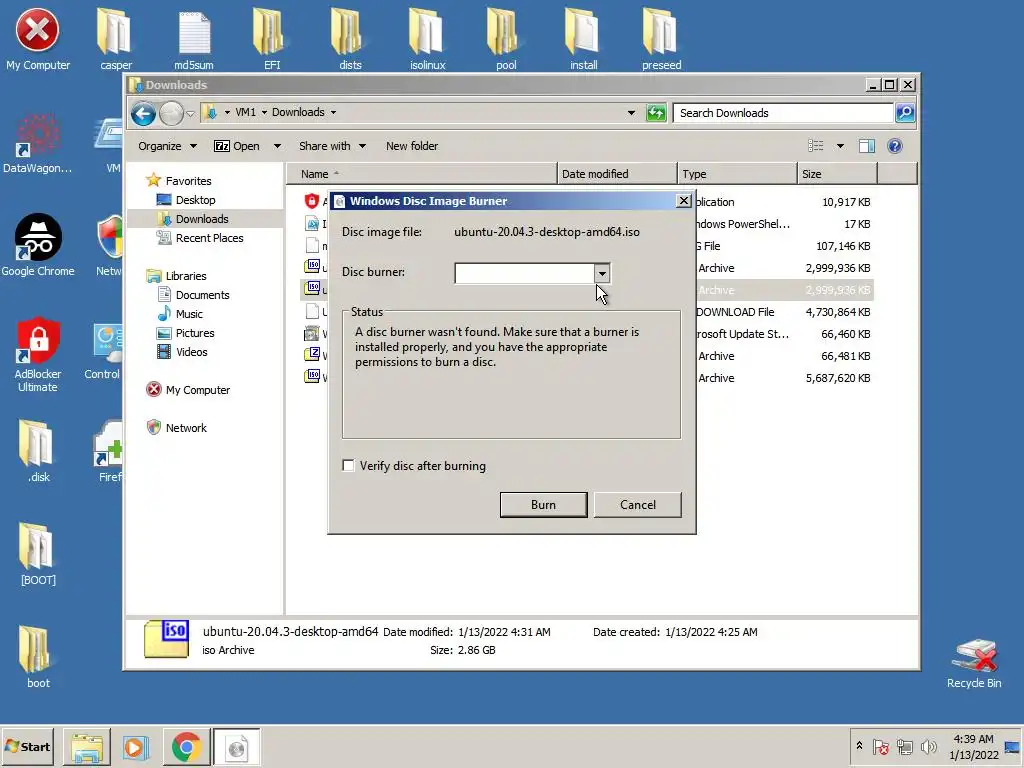Viewport: 1024px width, 768px height.
Task: Open the boot folder on desktop
Action: tap(37, 657)
